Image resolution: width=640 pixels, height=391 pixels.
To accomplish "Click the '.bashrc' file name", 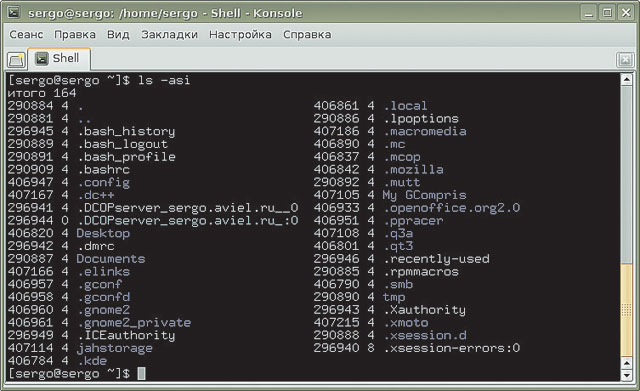I will 103,169.
